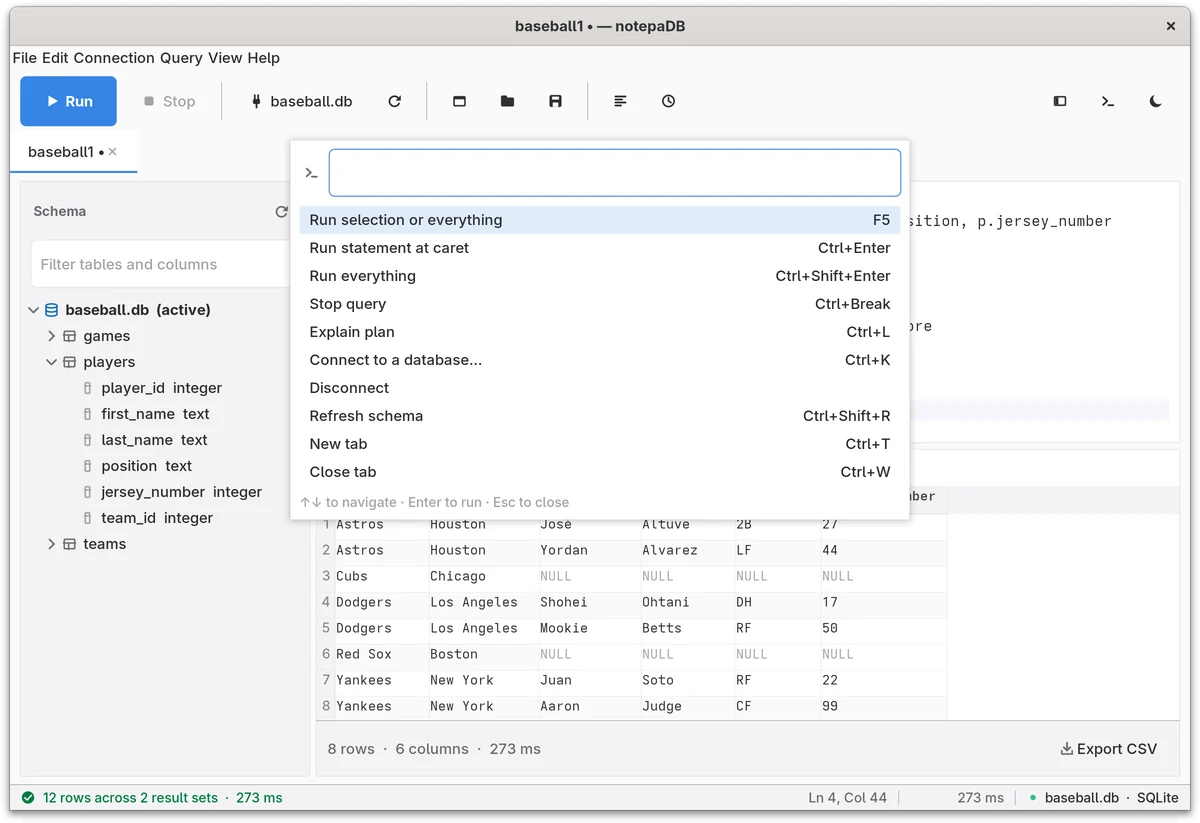Click the Stop button in toolbar
This screenshot has height=823, width=1200.
[169, 101]
